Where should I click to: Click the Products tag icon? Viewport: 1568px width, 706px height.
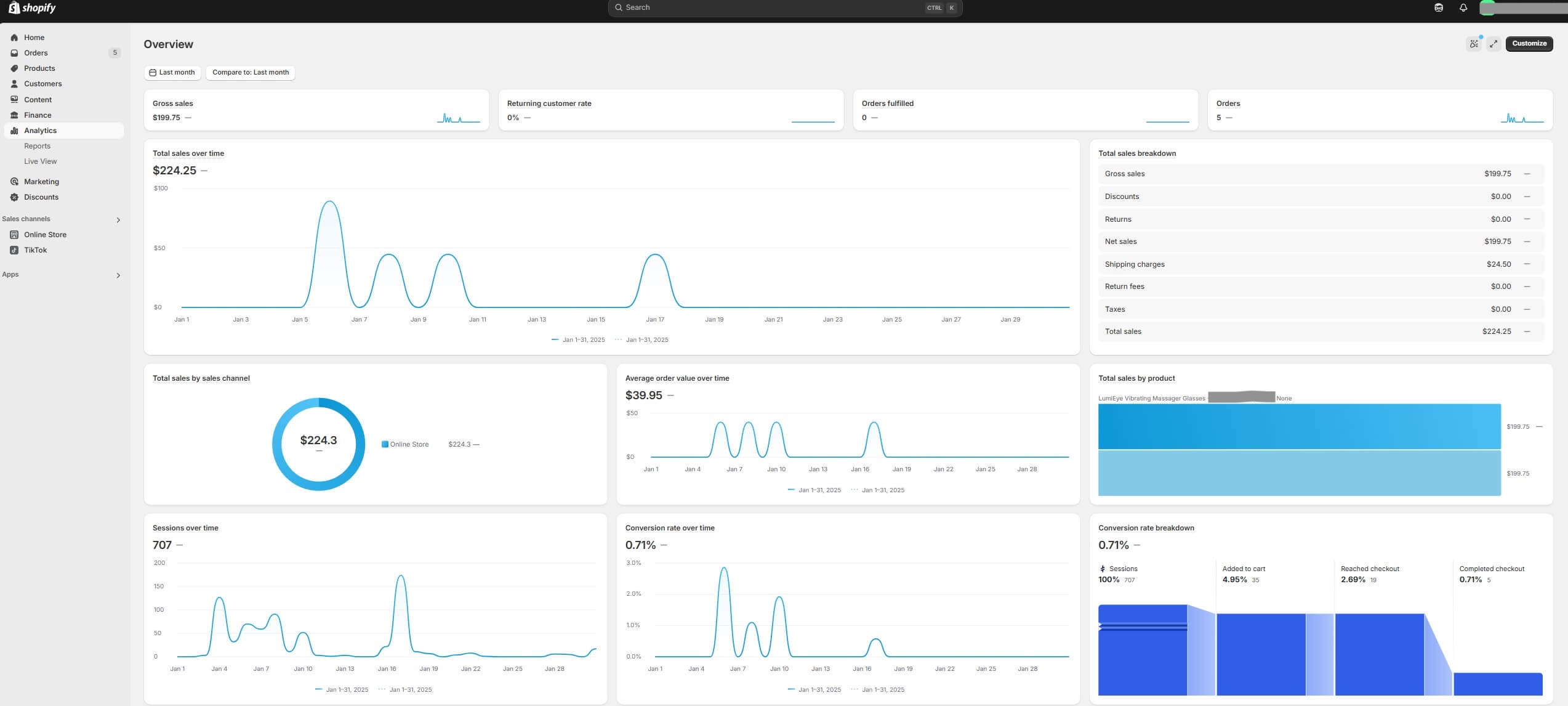tap(14, 68)
